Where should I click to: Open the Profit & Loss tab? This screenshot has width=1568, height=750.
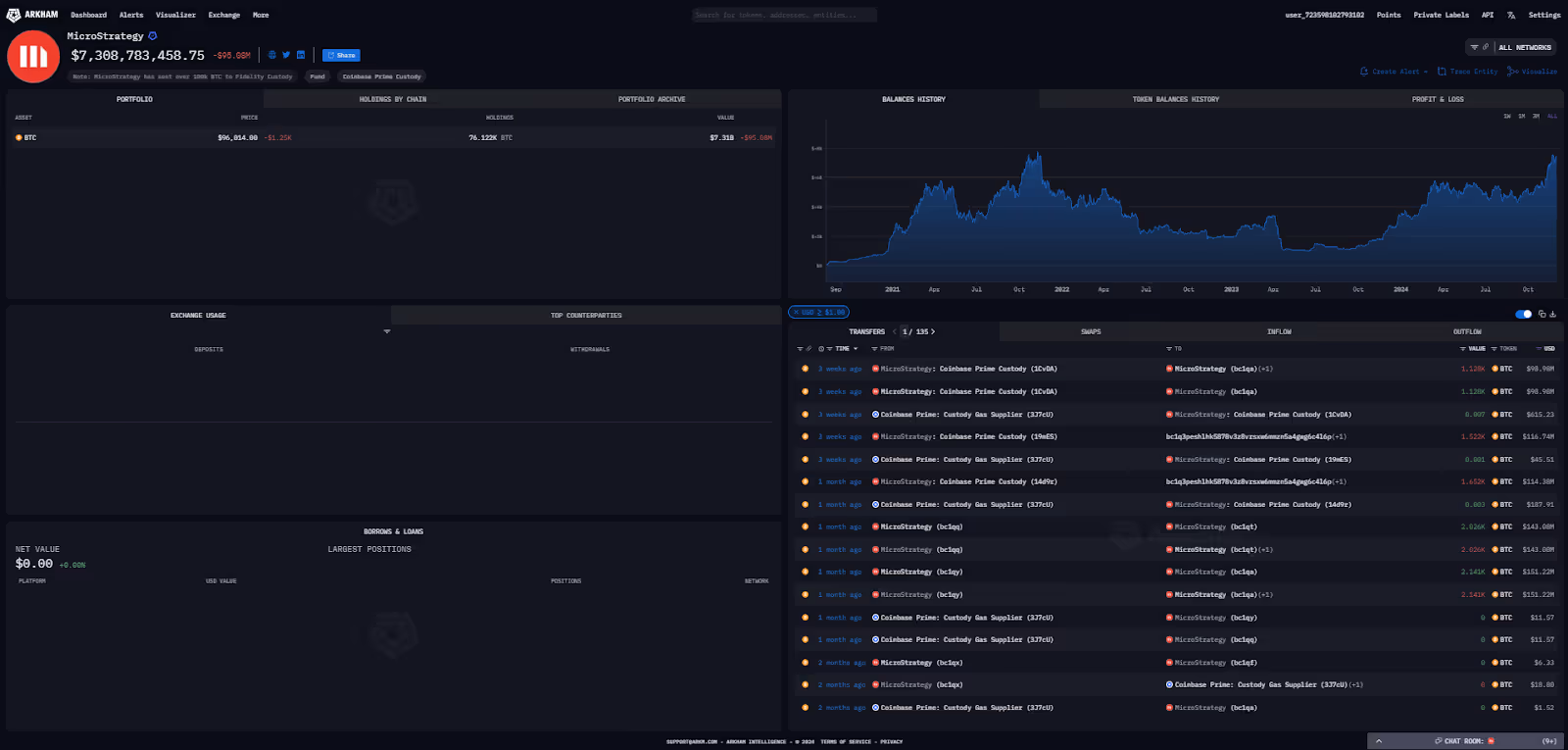(x=1438, y=99)
